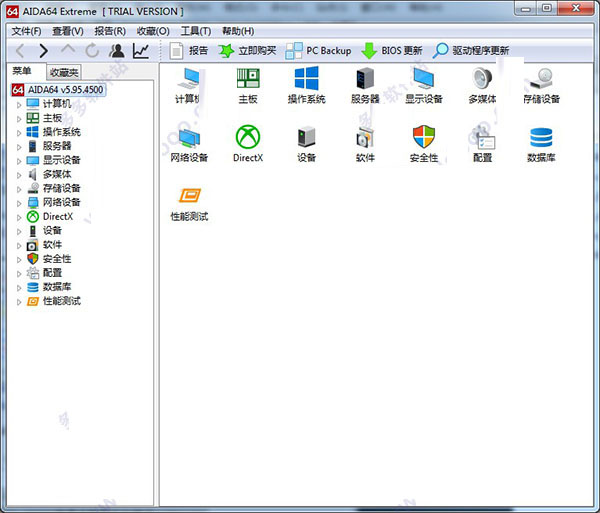Expand the 服务器 tree node arrow

pos(19,147)
